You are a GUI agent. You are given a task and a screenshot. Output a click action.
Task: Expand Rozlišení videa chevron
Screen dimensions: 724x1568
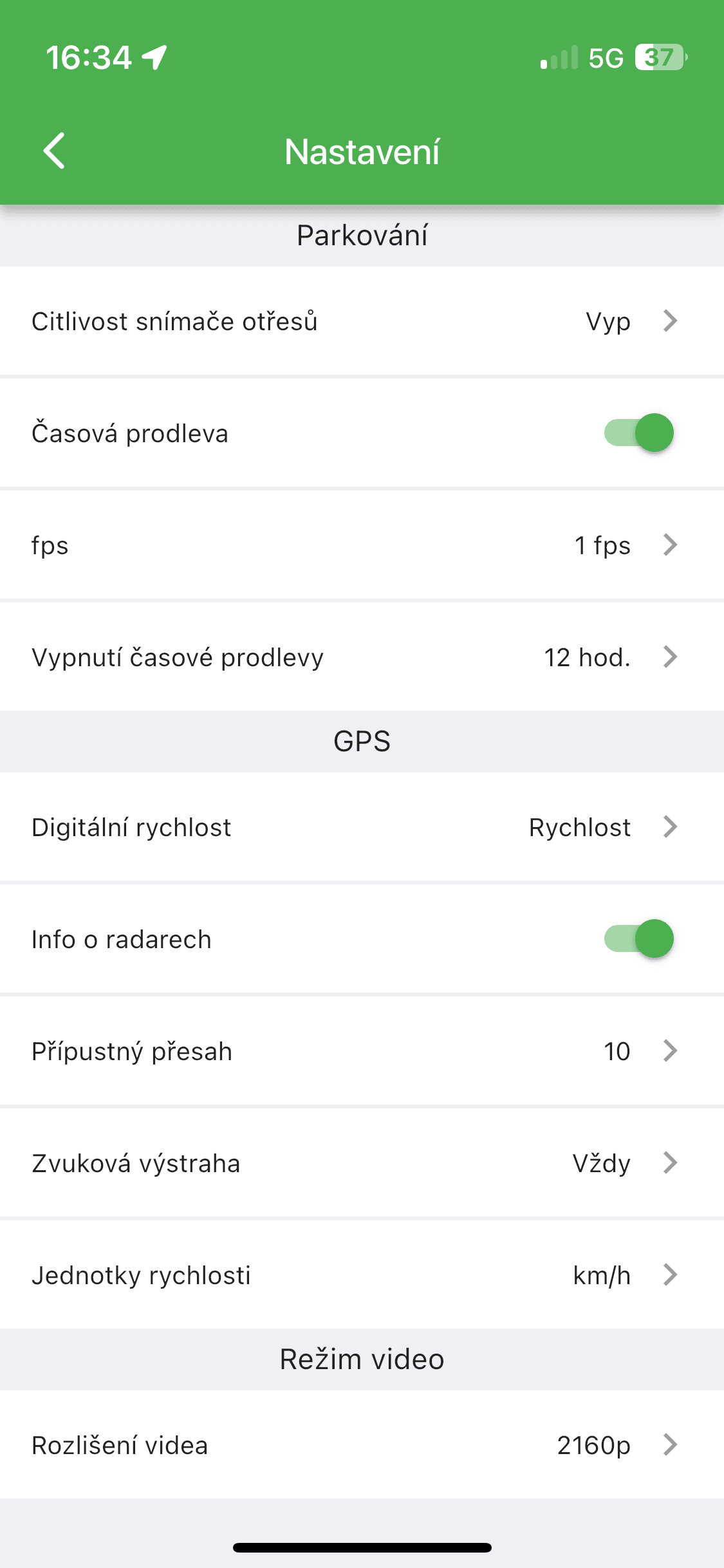[670, 1444]
